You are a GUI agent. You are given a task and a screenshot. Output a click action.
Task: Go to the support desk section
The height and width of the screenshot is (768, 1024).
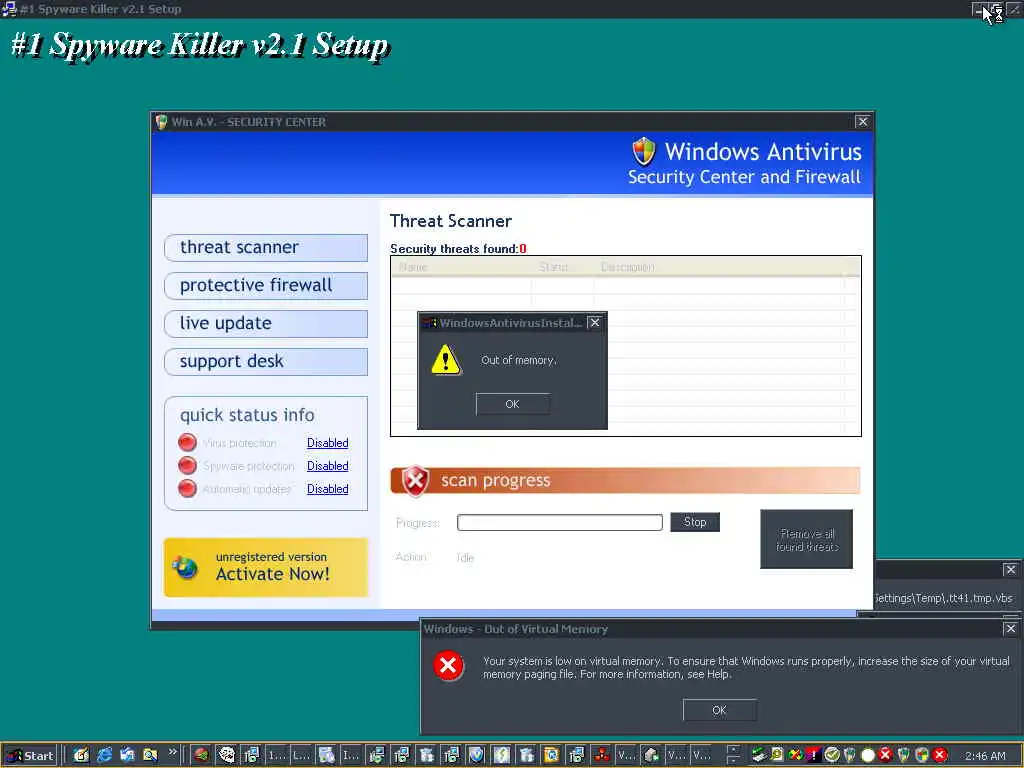coord(266,361)
